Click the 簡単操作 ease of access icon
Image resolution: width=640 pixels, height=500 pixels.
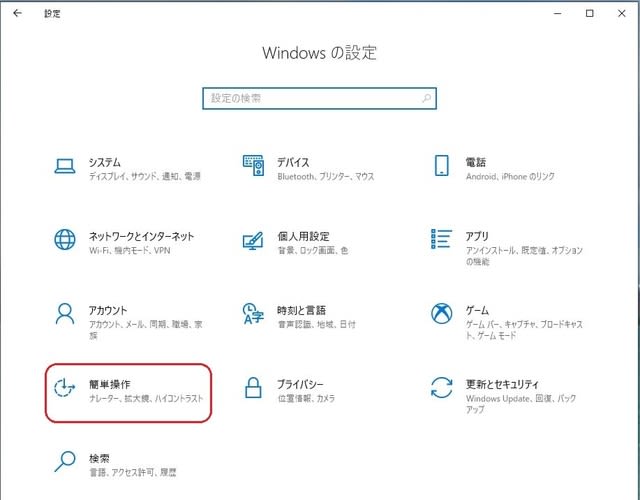pyautogui.click(x=64, y=388)
